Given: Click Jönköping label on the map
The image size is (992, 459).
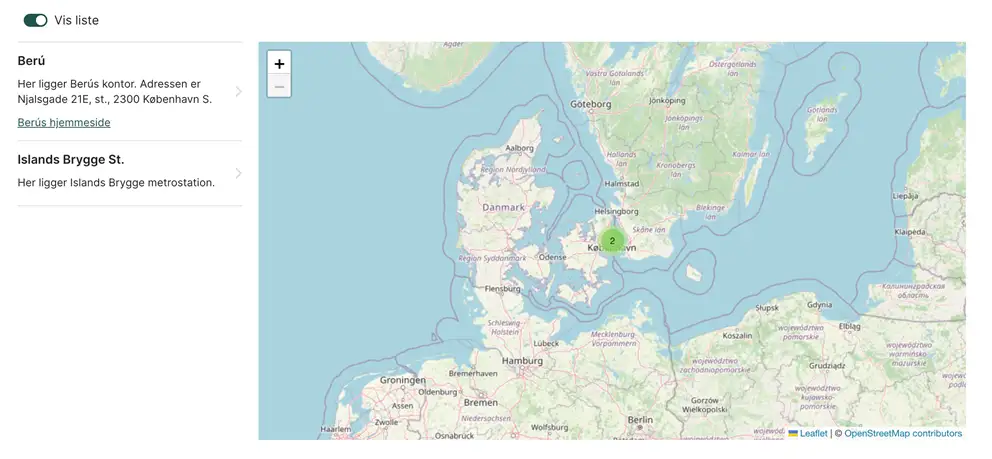Looking at the screenshot, I should [667, 101].
